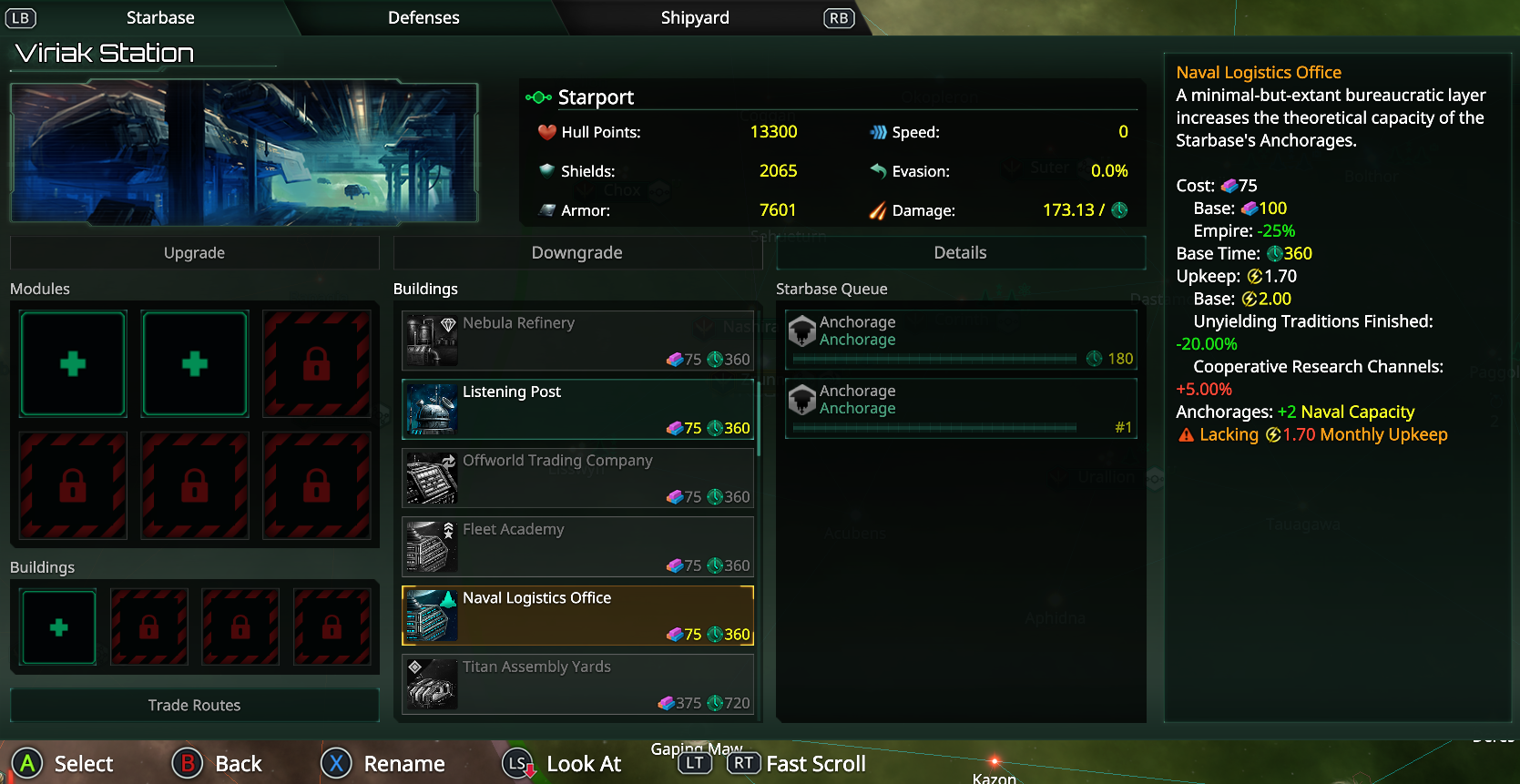Click the Fleet Academy building icon
This screenshot has height=784, width=1520.
click(x=431, y=546)
